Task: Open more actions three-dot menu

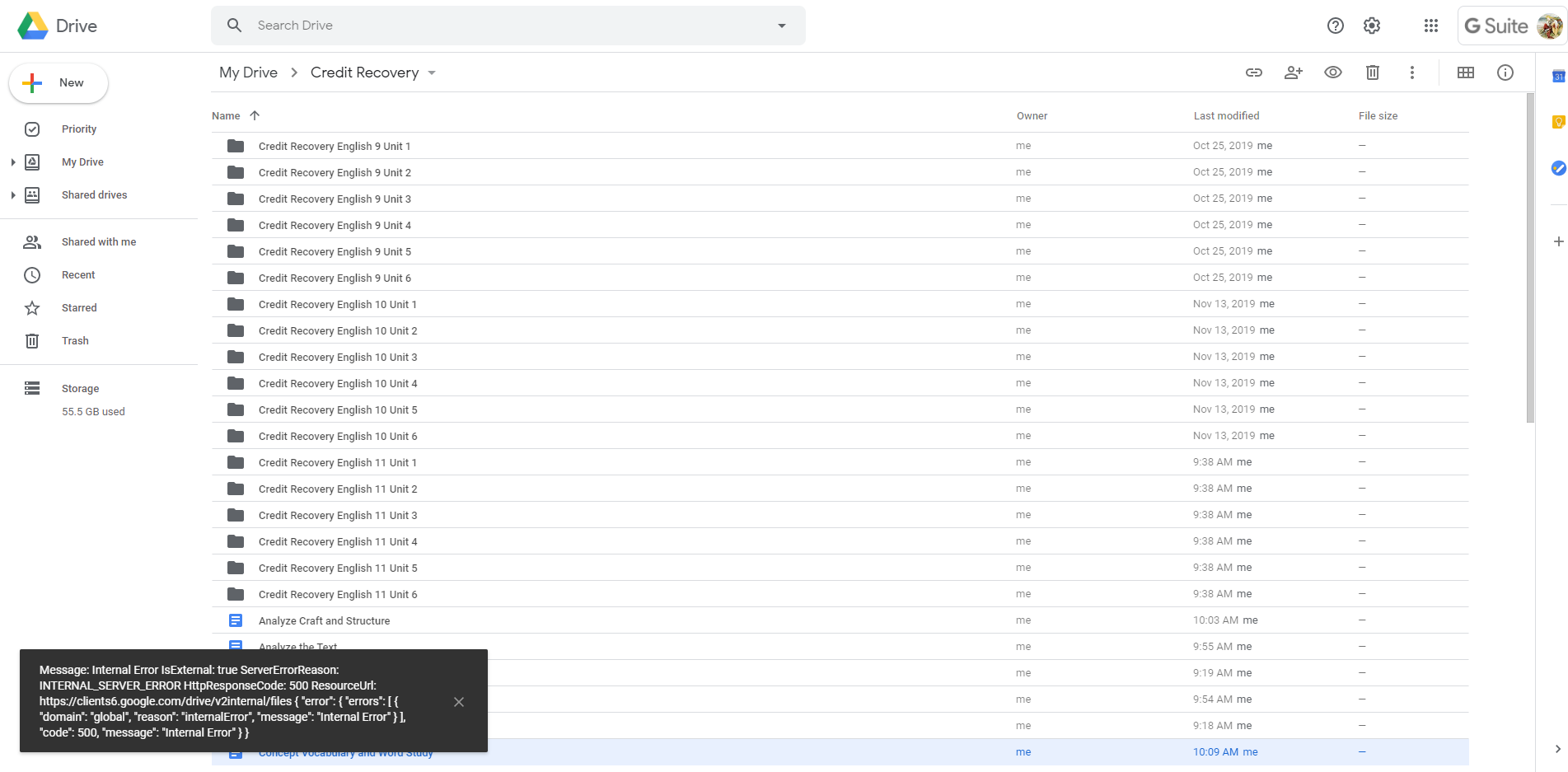Action: point(1412,73)
